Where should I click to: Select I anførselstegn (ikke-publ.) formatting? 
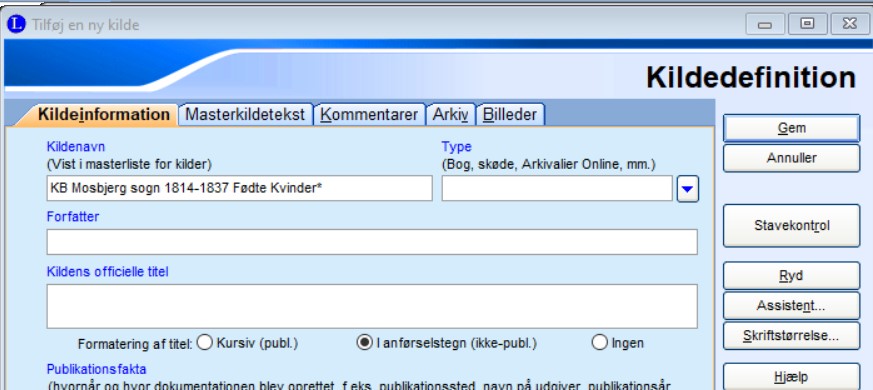(364, 343)
